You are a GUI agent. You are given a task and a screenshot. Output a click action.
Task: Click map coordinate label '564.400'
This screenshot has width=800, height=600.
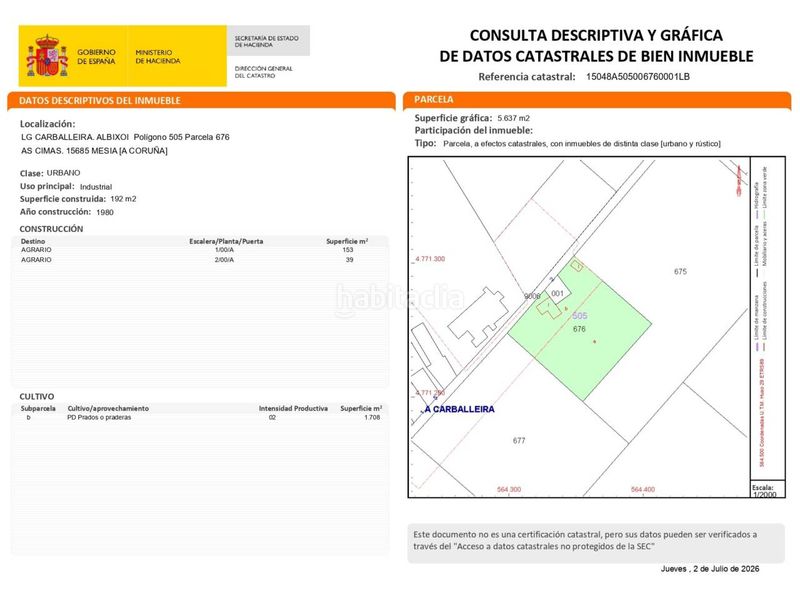(x=642, y=489)
